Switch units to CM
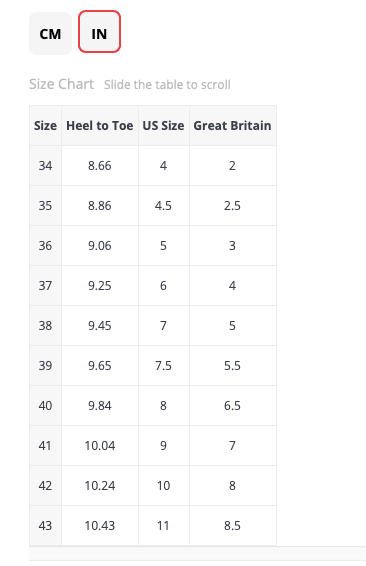366x566 pixels. point(50,34)
